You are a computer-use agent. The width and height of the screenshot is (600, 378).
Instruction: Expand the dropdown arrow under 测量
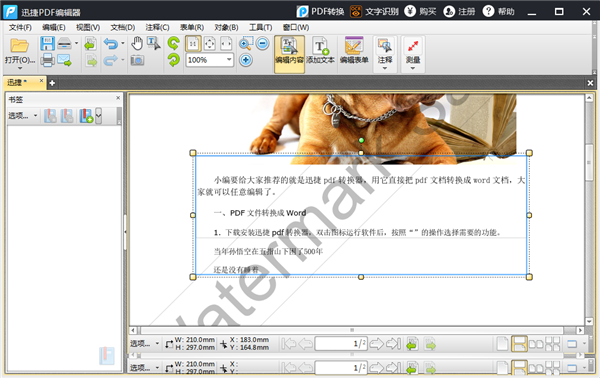pyautogui.click(x=413, y=68)
